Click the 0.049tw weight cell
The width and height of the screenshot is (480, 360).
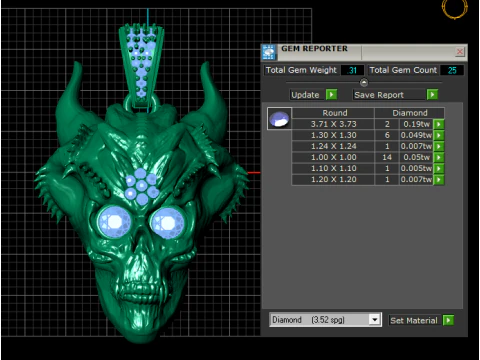click(416, 135)
